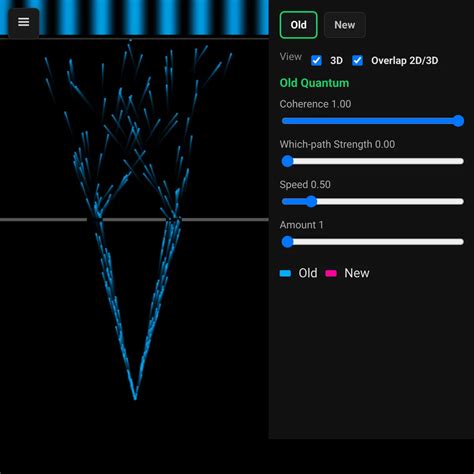This screenshot has height=474, width=474.
Task: Click the right slit in the barrier
Action: 174,220
